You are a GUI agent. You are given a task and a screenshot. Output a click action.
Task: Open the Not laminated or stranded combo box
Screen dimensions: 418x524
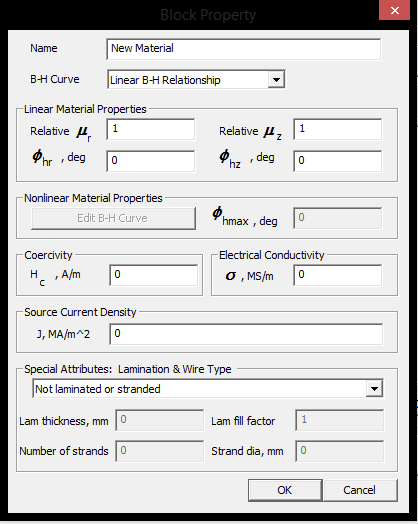point(208,388)
